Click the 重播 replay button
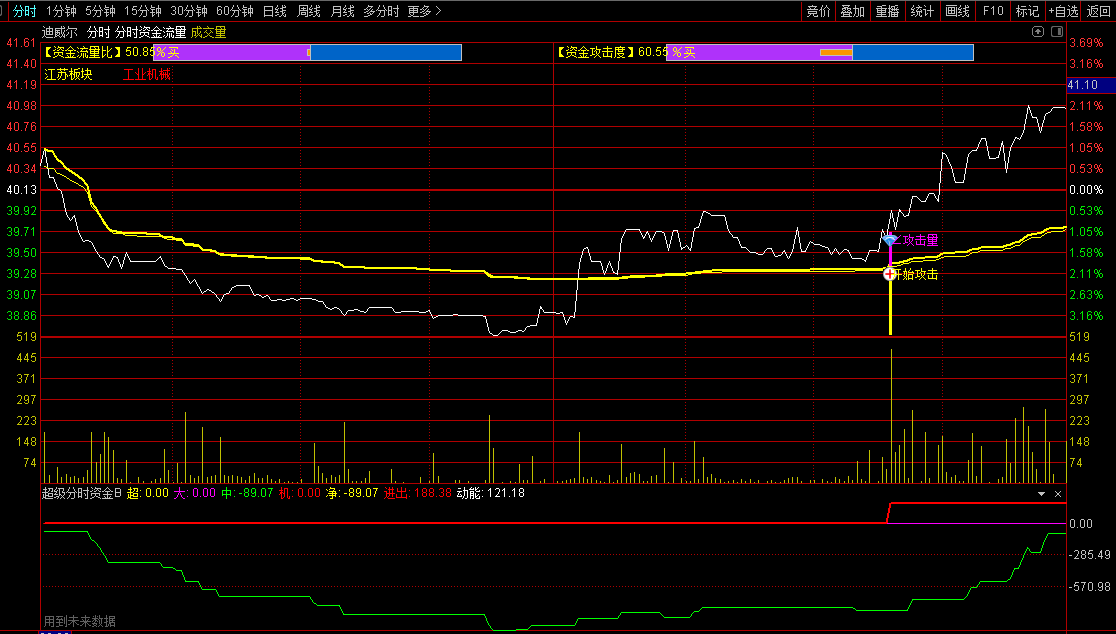Screen dimensions: 1116x634 pyautogui.click(x=888, y=11)
